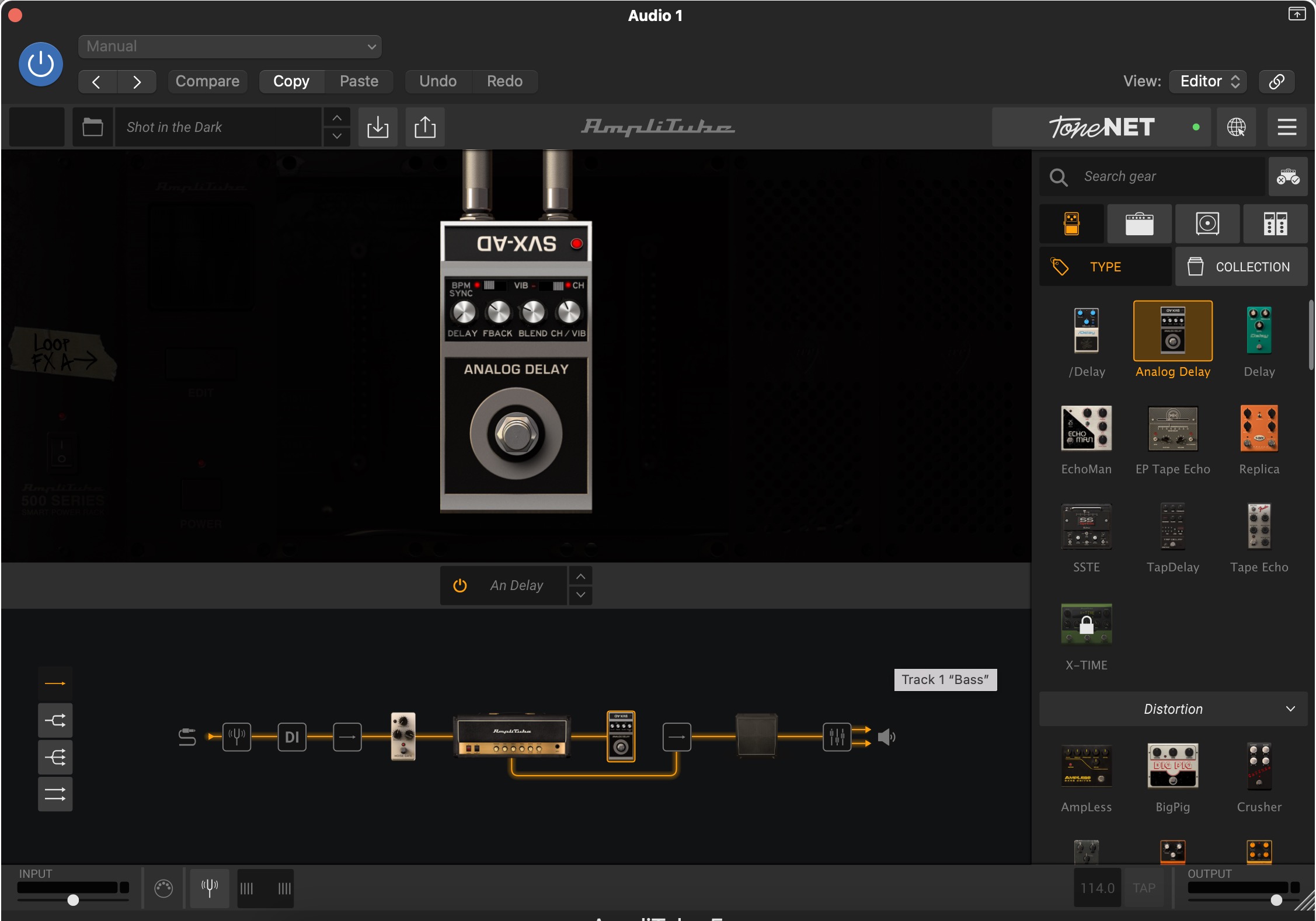Viewport: 1316px width, 921px height.
Task: Click the locked X-TIME pedal
Action: point(1087,625)
